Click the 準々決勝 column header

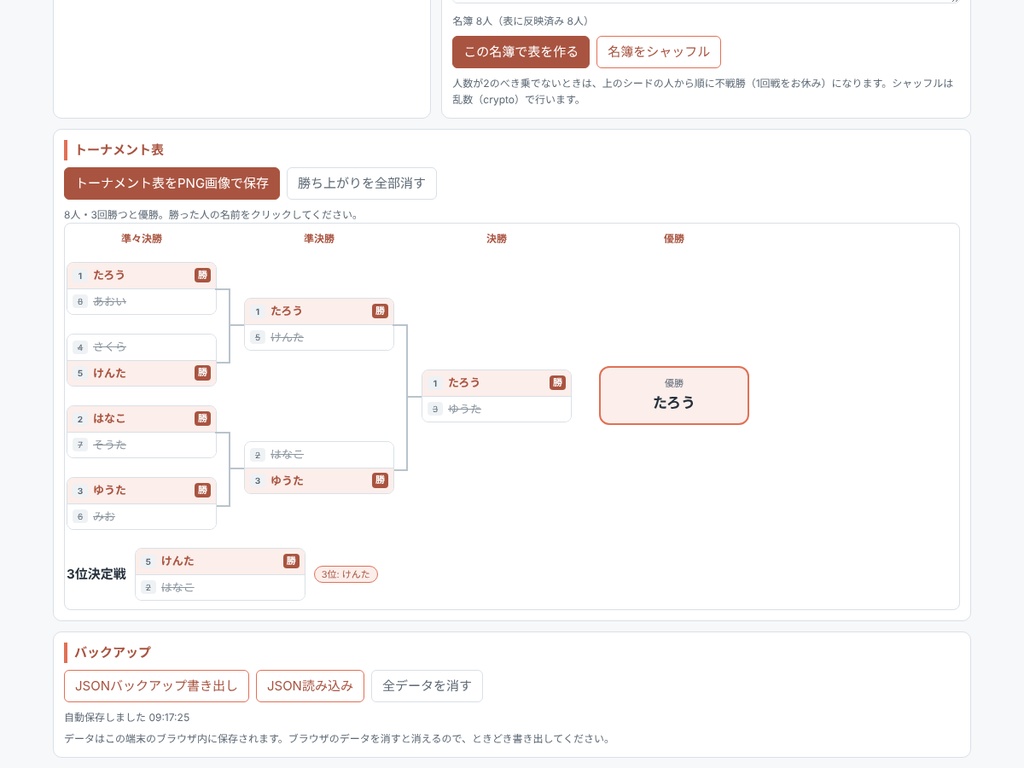pyautogui.click(x=142, y=239)
